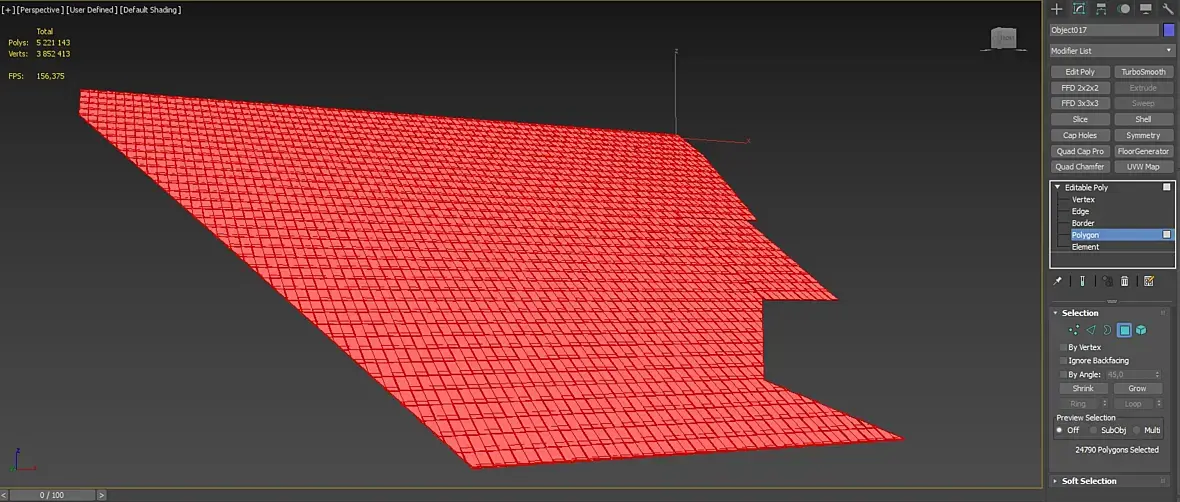1180x502 pixels.
Task: Select Vertex sub-object icon in Selection
Action: coord(1074,330)
